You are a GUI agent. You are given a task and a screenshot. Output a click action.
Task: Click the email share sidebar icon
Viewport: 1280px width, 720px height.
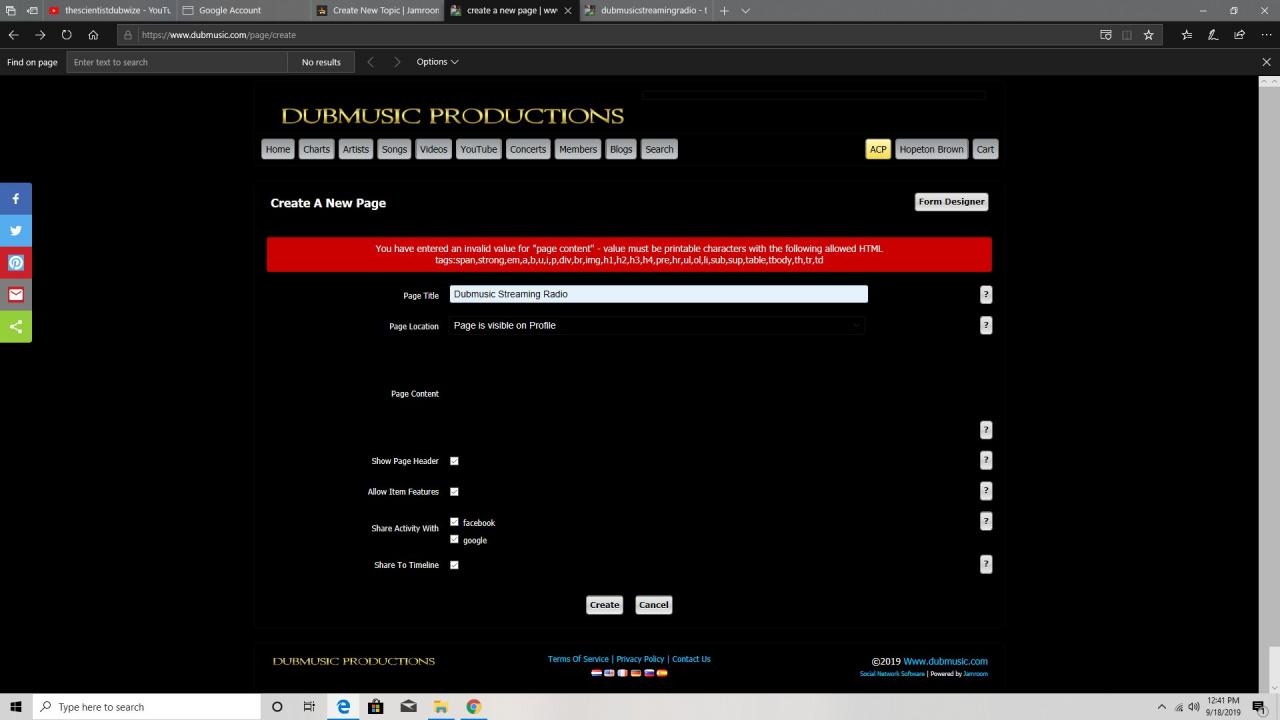pyautogui.click(x=16, y=295)
